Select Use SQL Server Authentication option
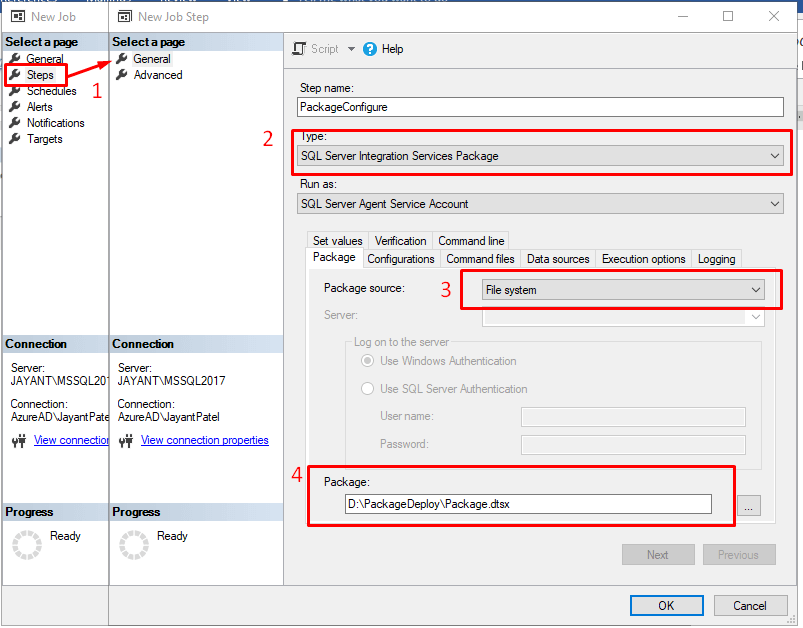803x628 pixels. pos(367,389)
